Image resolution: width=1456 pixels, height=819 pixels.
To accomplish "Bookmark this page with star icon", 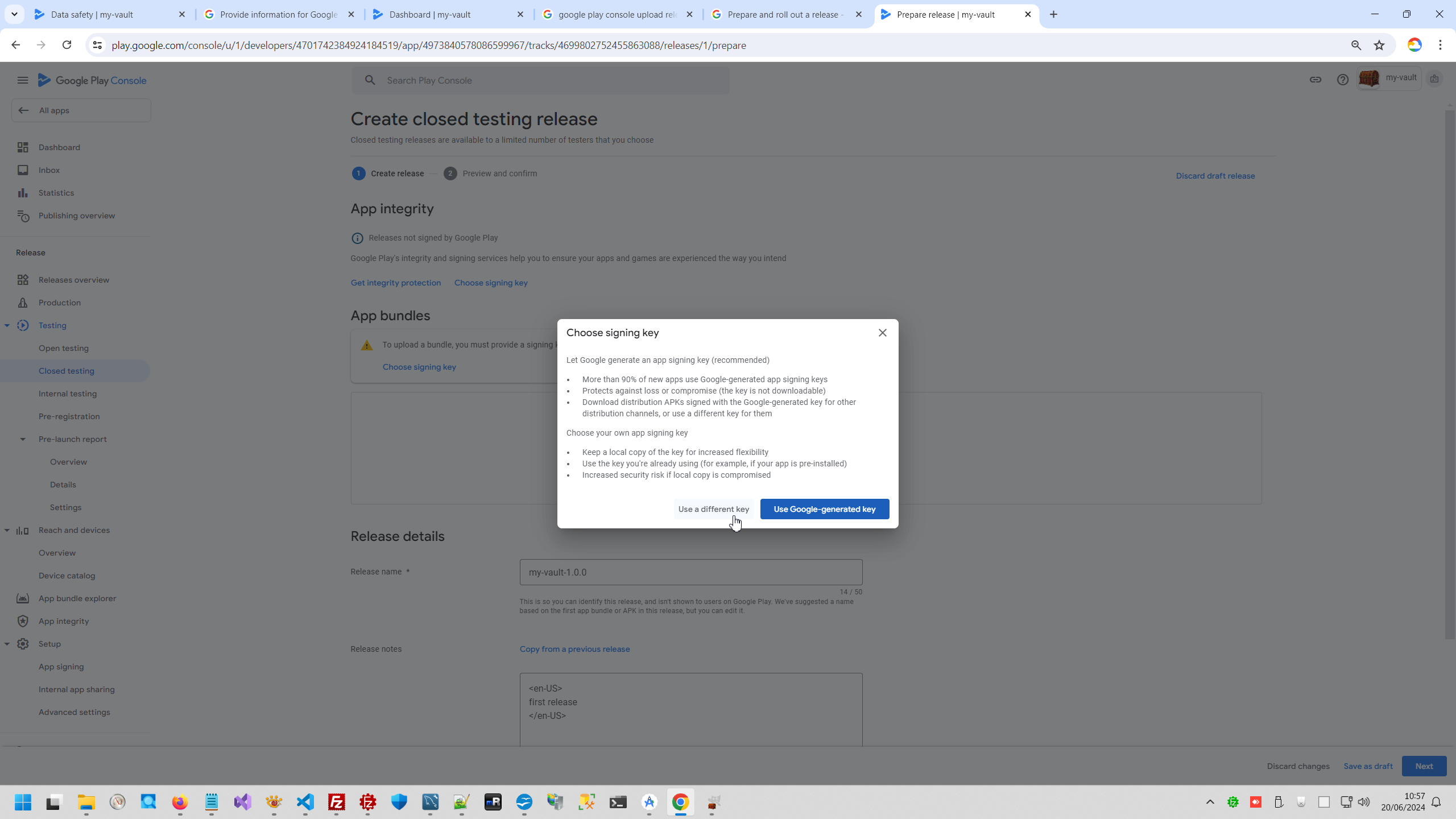I will tap(1379, 45).
